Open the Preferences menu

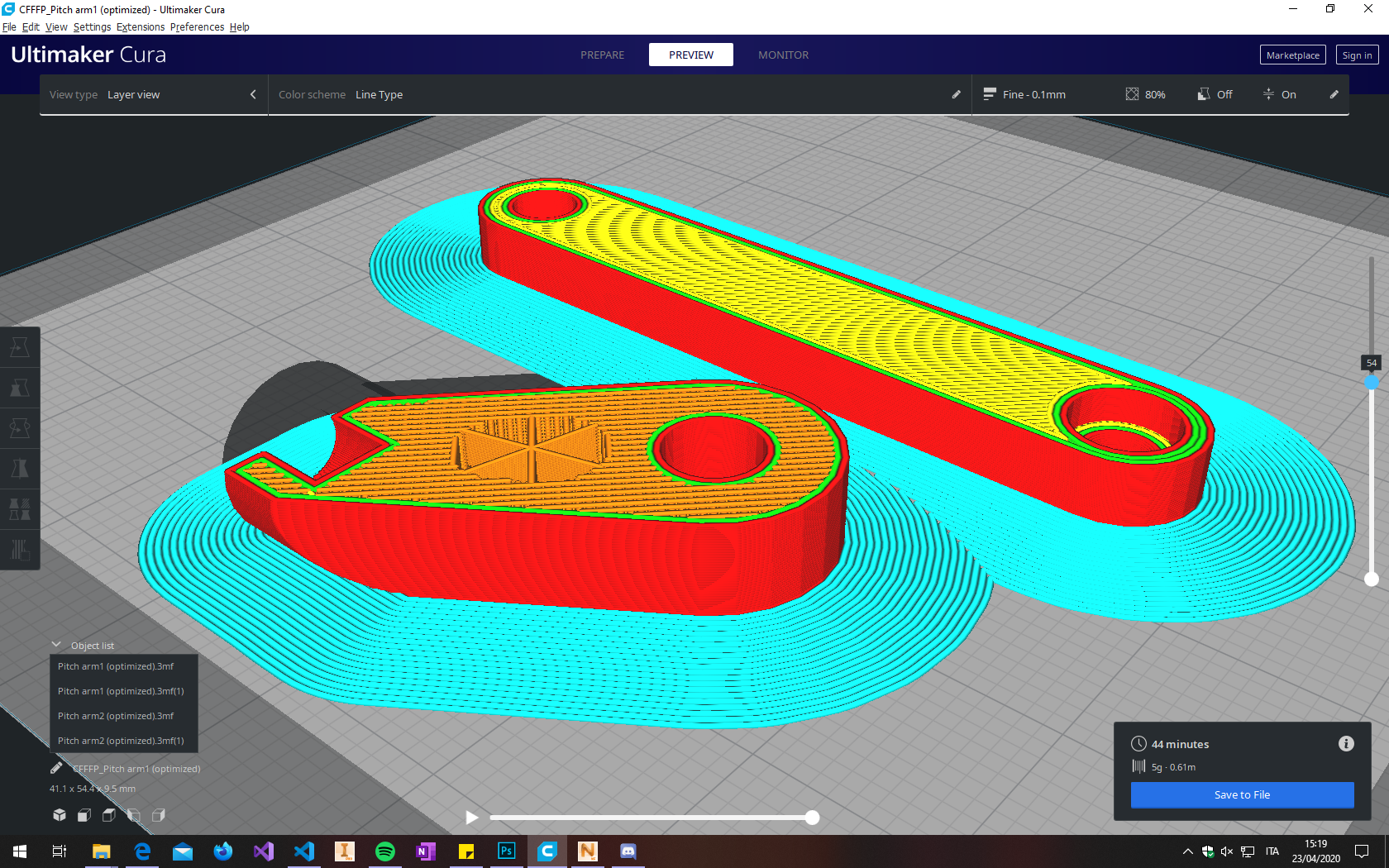coord(197,26)
